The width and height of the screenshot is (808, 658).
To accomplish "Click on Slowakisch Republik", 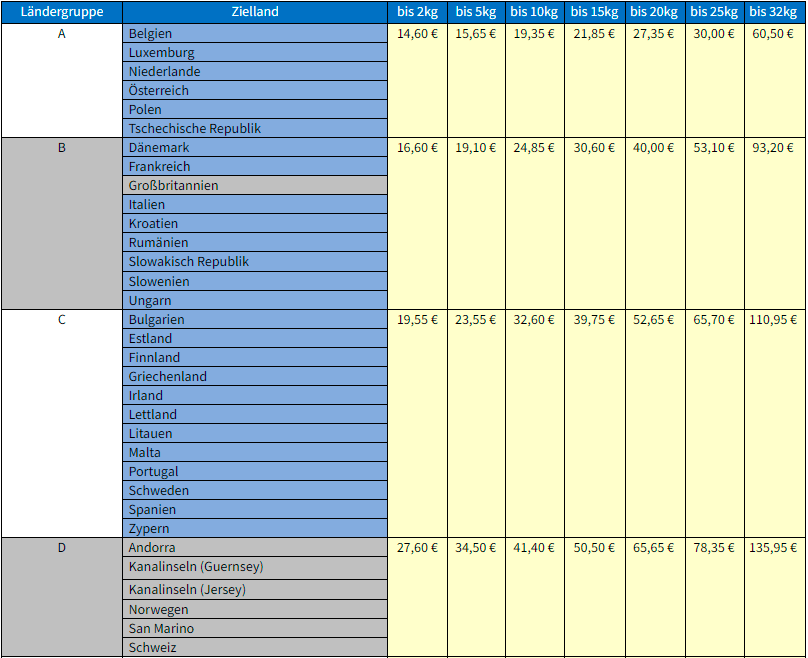I will tap(254, 262).
